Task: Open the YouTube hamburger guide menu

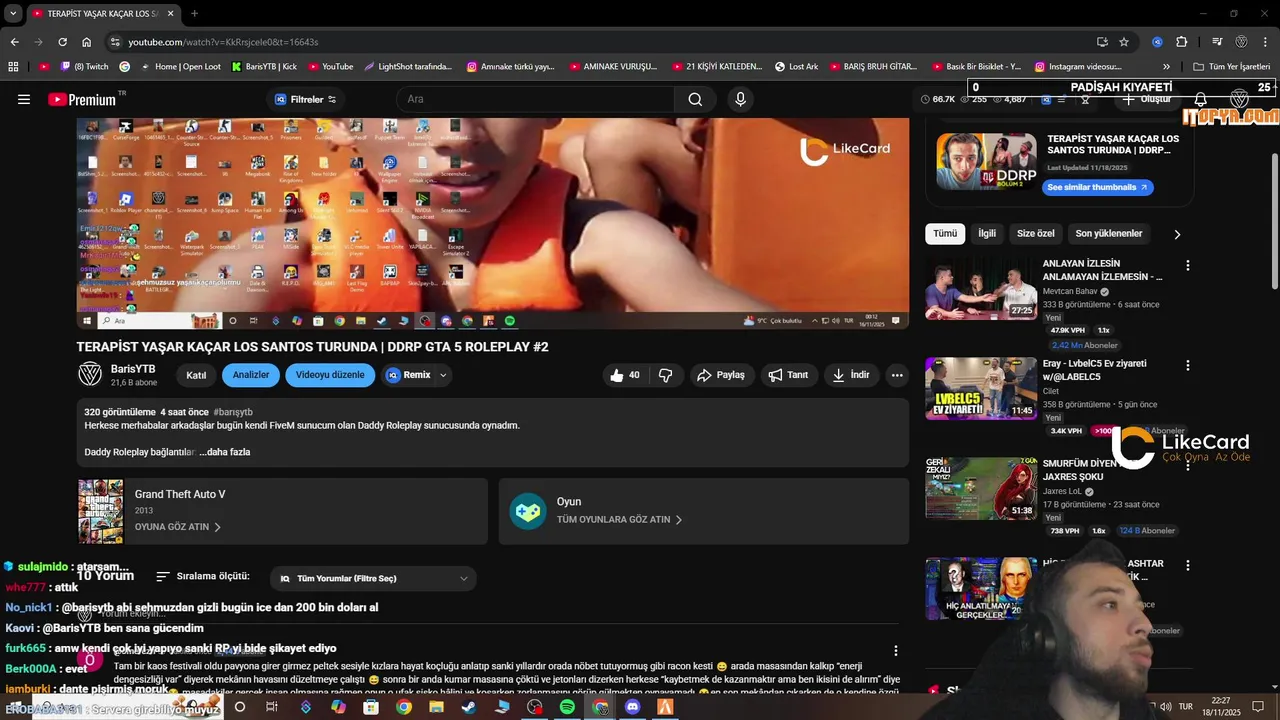Action: click(x=24, y=99)
